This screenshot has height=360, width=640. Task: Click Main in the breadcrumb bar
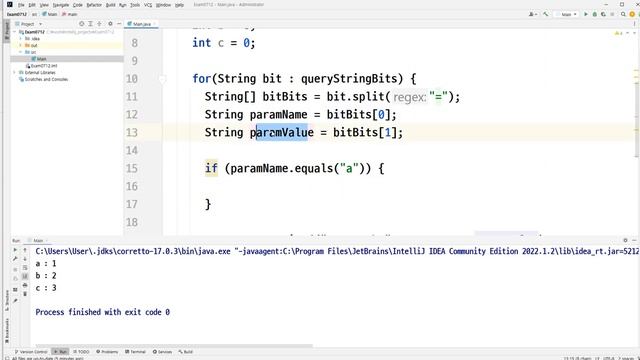(x=50, y=14)
